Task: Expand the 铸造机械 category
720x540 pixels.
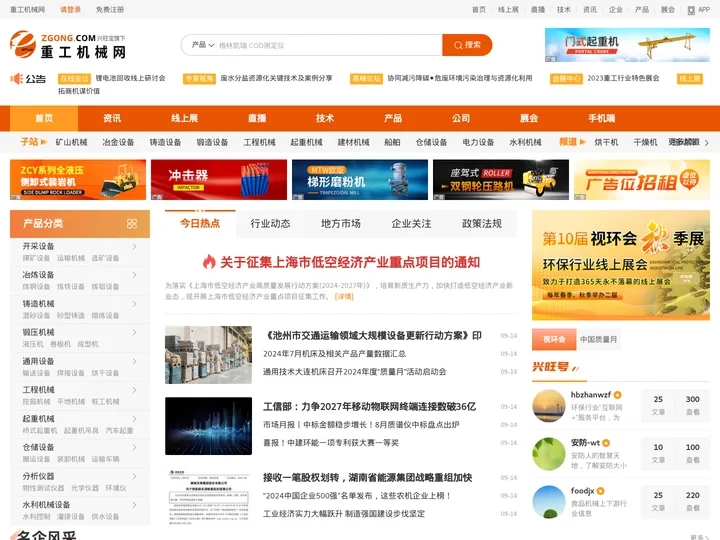Action: (135, 304)
